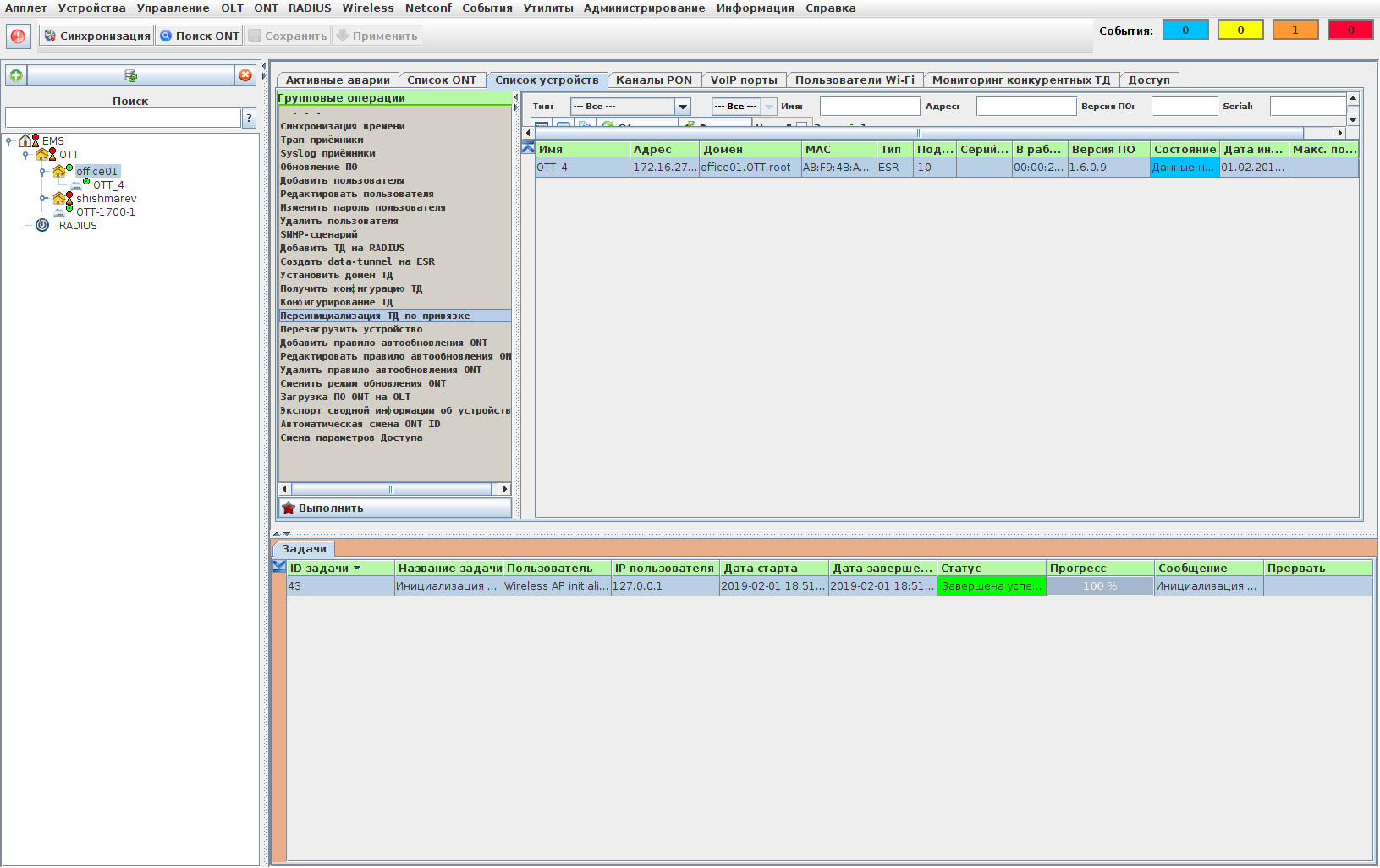The width and height of the screenshot is (1380, 868).
Task: Click the Версия ПО filter input field
Action: (1185, 106)
